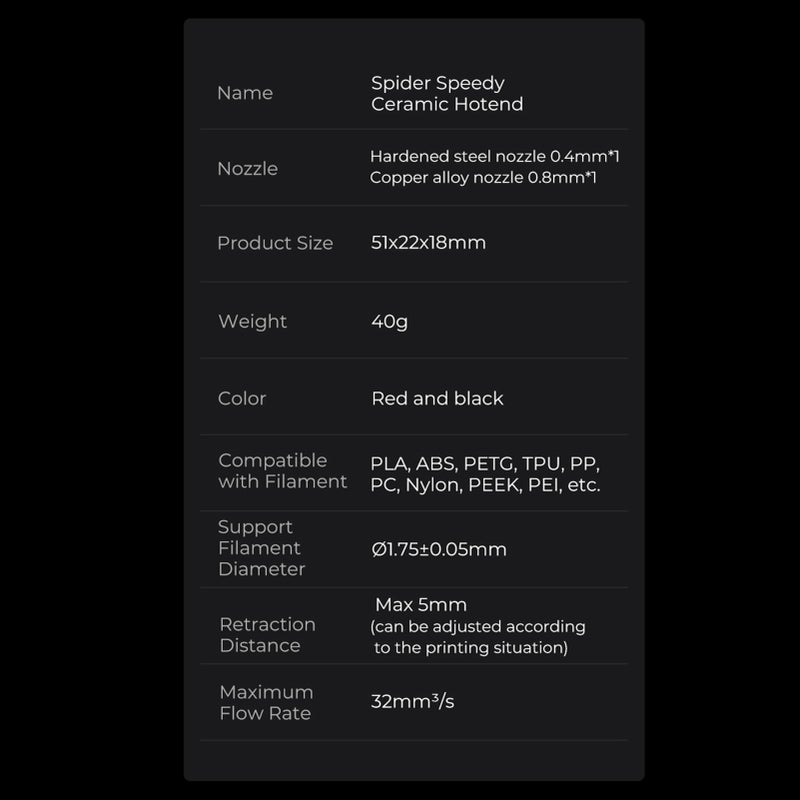Select the Max 5mm text

421,605
